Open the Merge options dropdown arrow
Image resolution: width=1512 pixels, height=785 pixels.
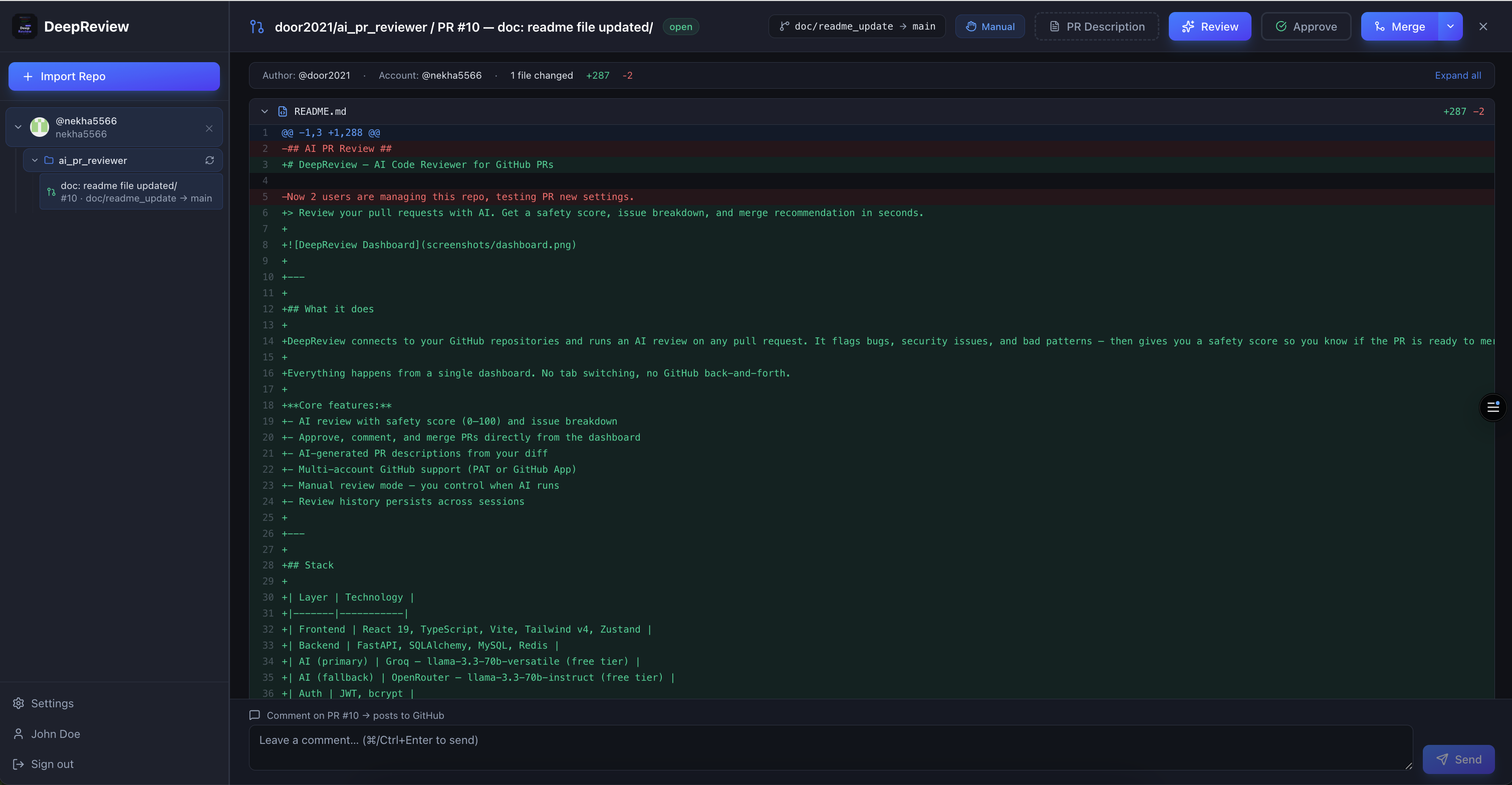1450,27
